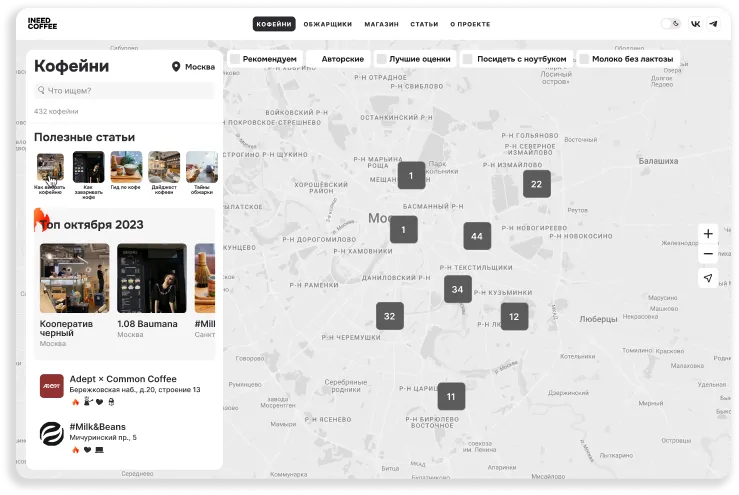
Task: Open the map cluster marker 12
Action: [x=514, y=317]
